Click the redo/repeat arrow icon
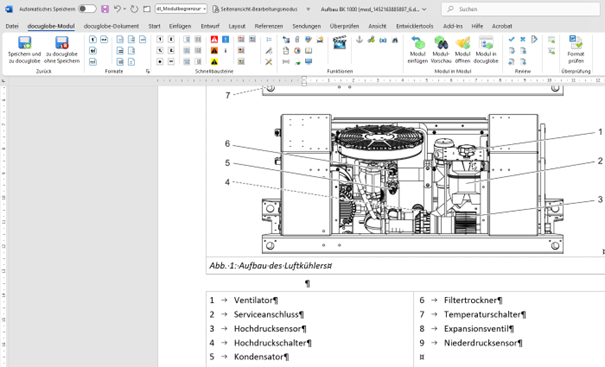This screenshot has width=605, height=367. click(x=134, y=9)
